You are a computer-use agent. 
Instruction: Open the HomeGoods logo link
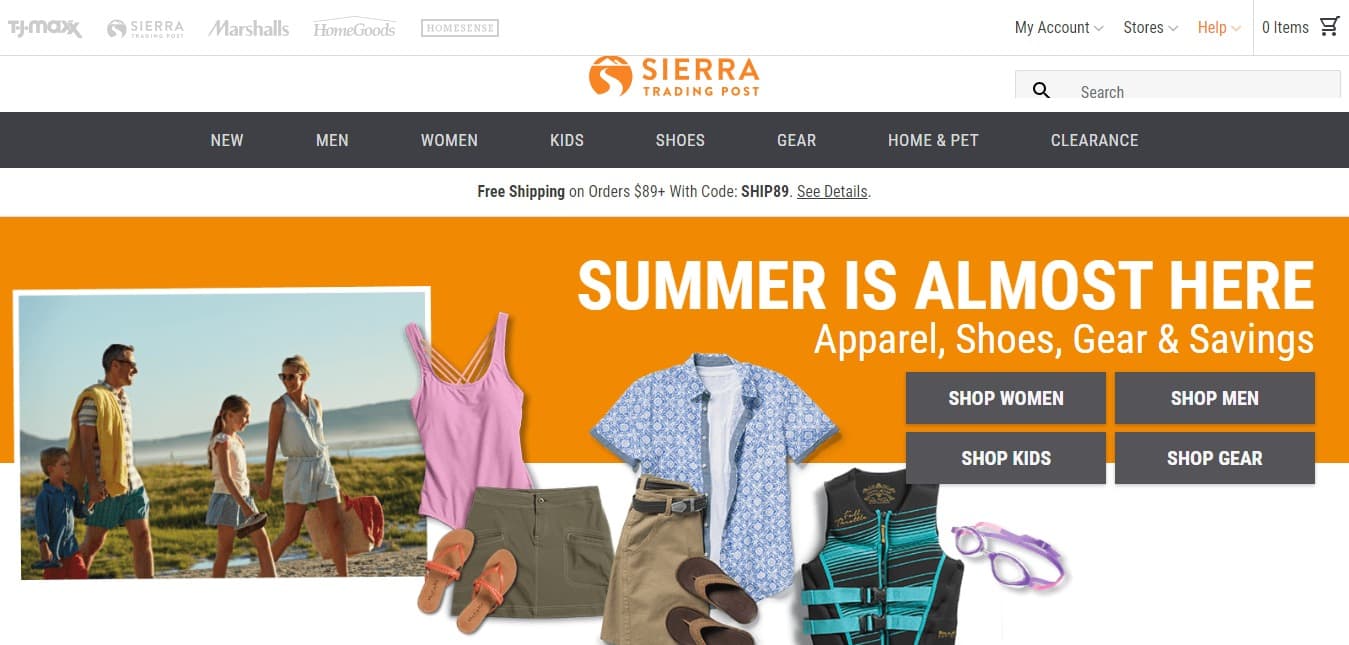[x=354, y=28]
